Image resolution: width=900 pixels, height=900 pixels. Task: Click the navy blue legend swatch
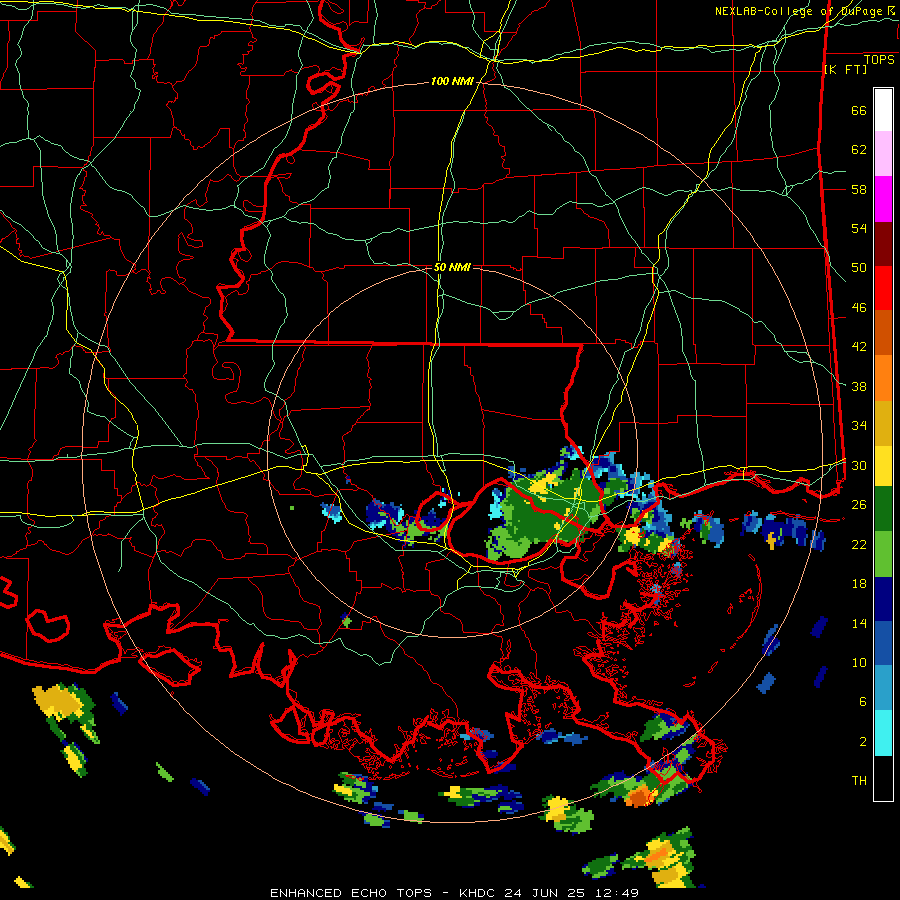coord(883,599)
